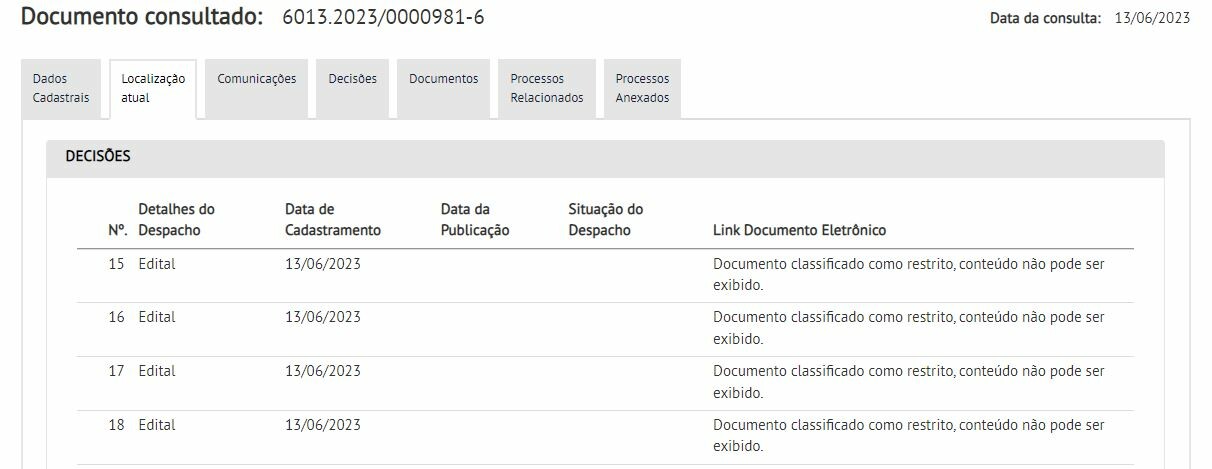The height and width of the screenshot is (469, 1212).
Task: Show the Processos Anexados tab
Action: [x=642, y=88]
